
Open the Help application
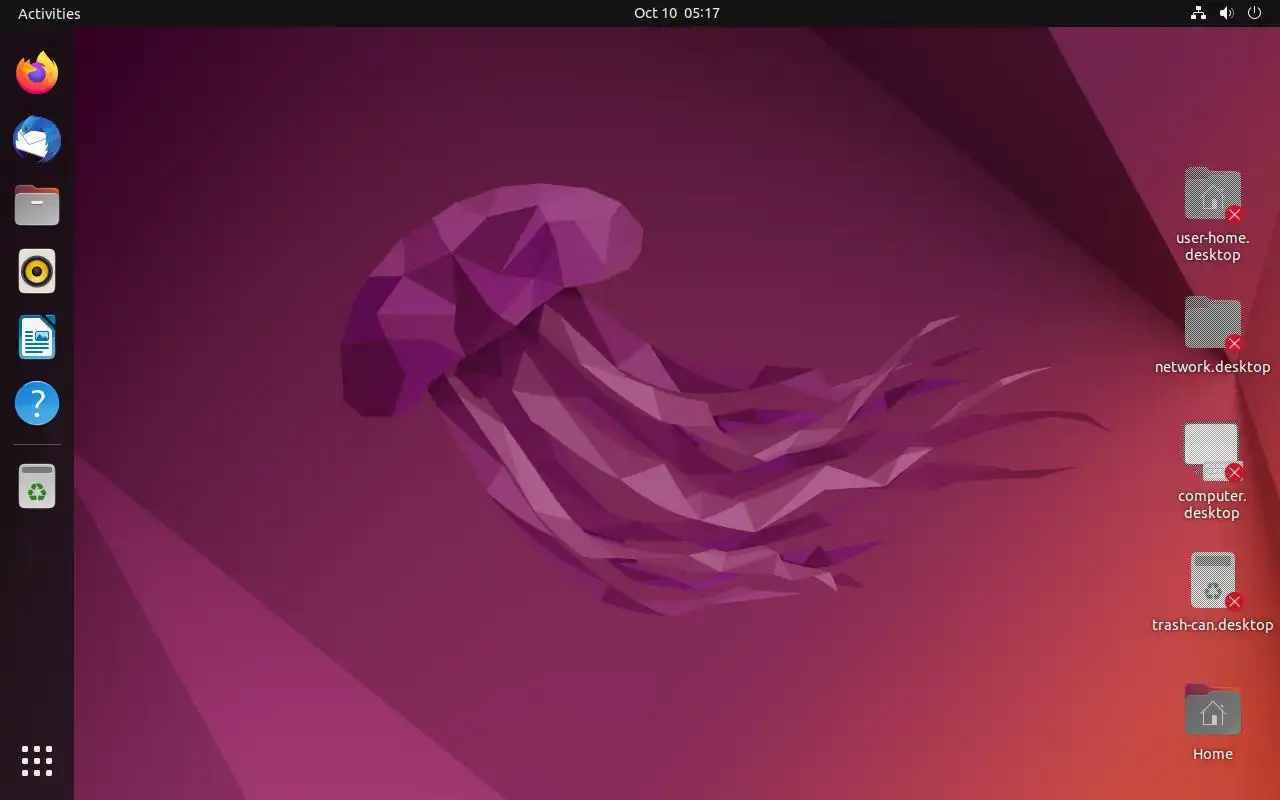coord(37,403)
